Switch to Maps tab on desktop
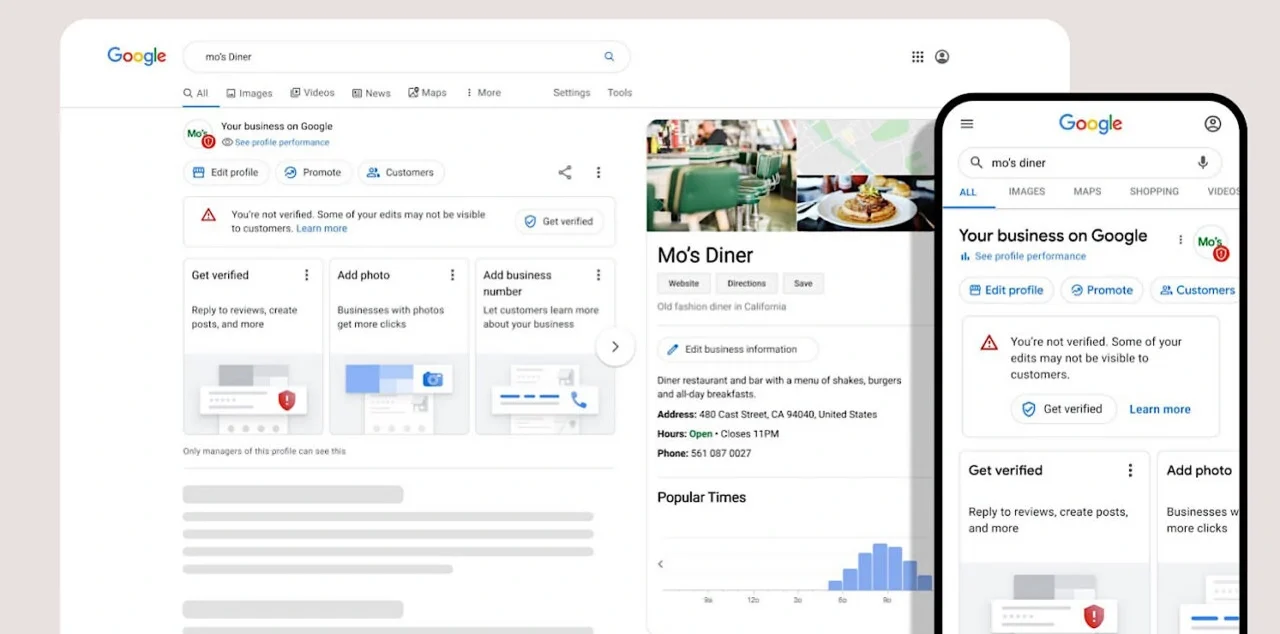This screenshot has height=634, width=1280. point(427,93)
